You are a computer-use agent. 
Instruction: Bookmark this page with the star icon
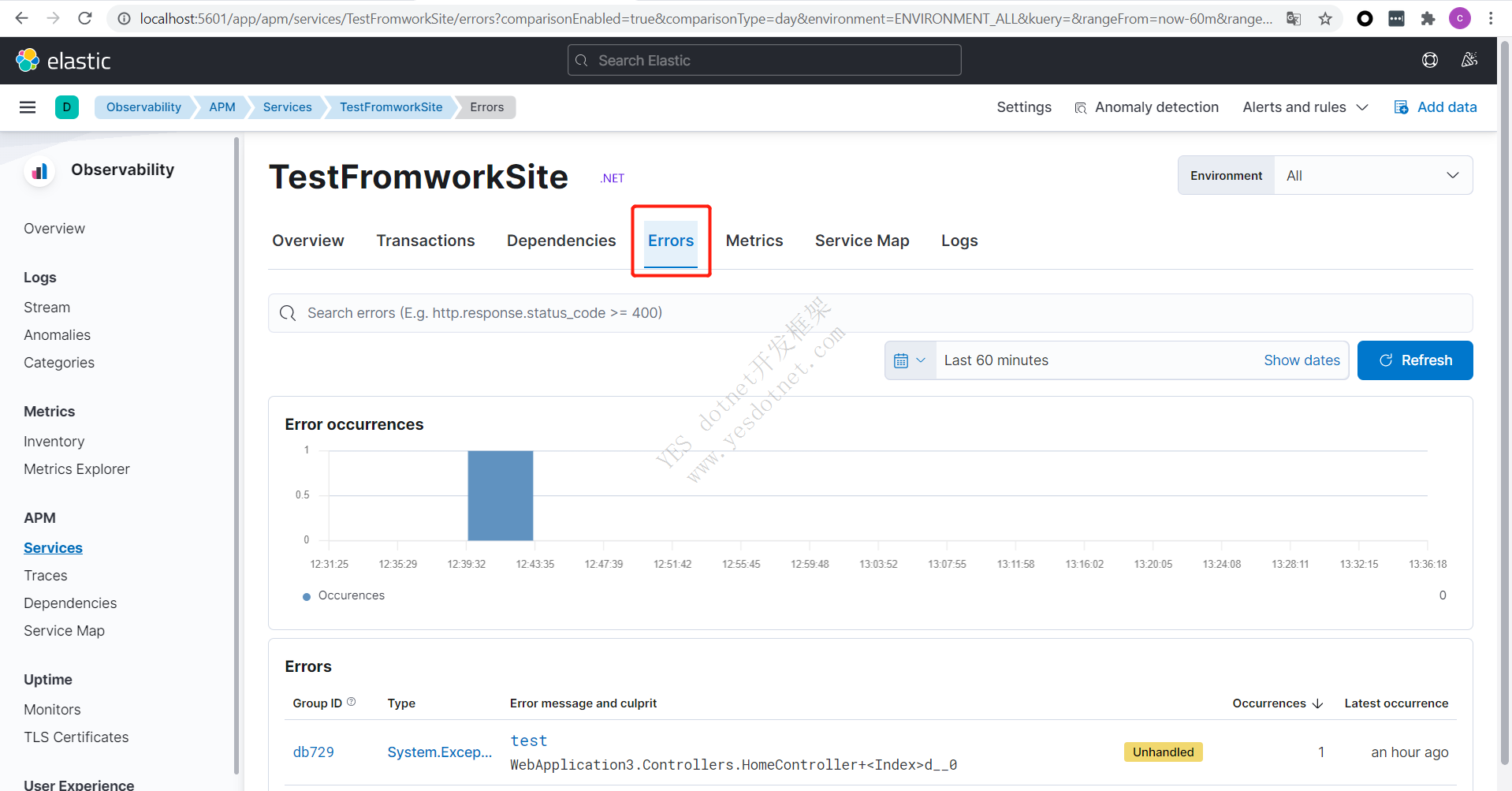[1325, 18]
